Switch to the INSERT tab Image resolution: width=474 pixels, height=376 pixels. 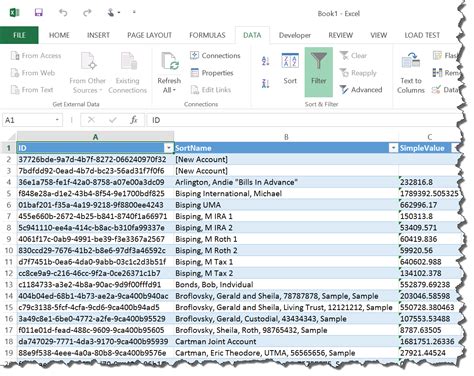[98, 35]
